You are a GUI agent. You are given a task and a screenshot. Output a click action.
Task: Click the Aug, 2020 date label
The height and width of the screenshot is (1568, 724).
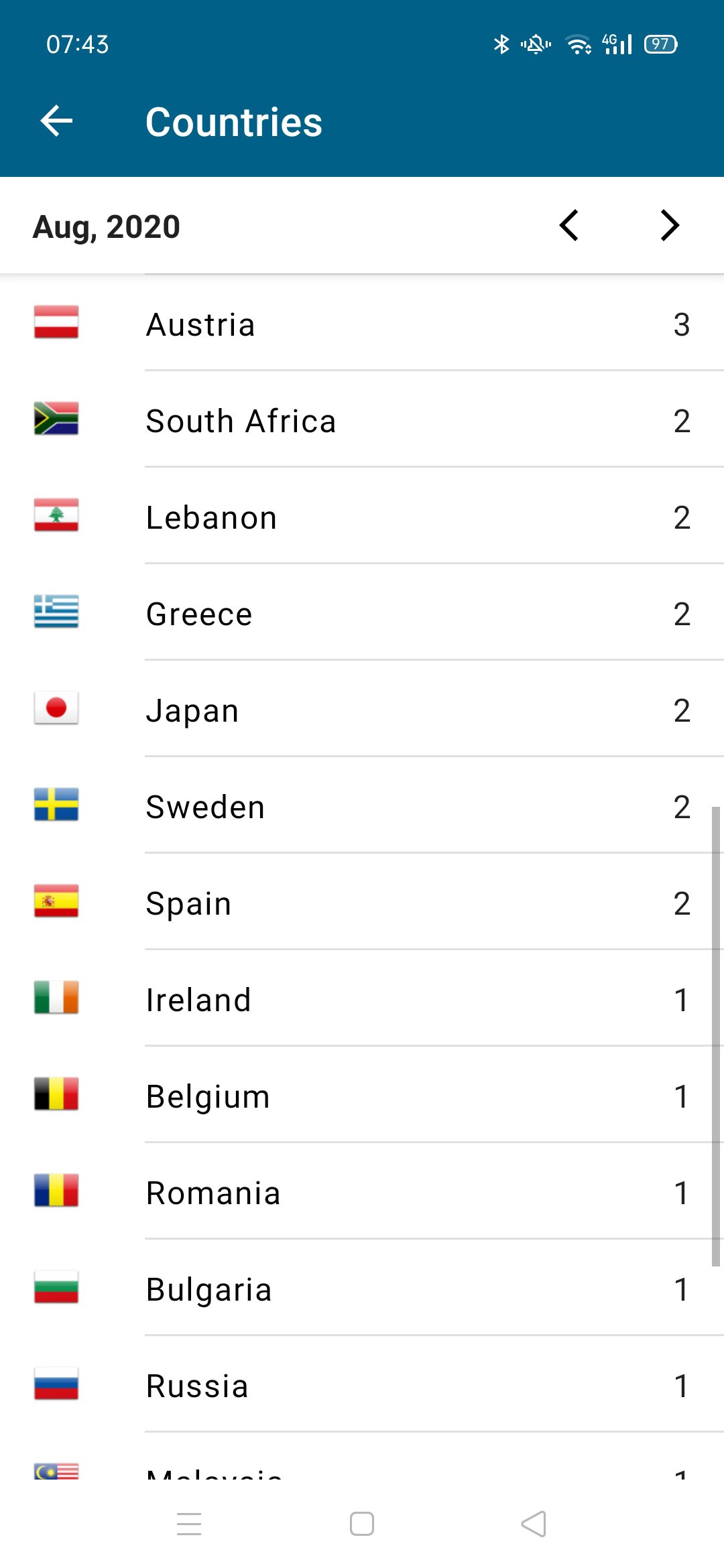107,227
